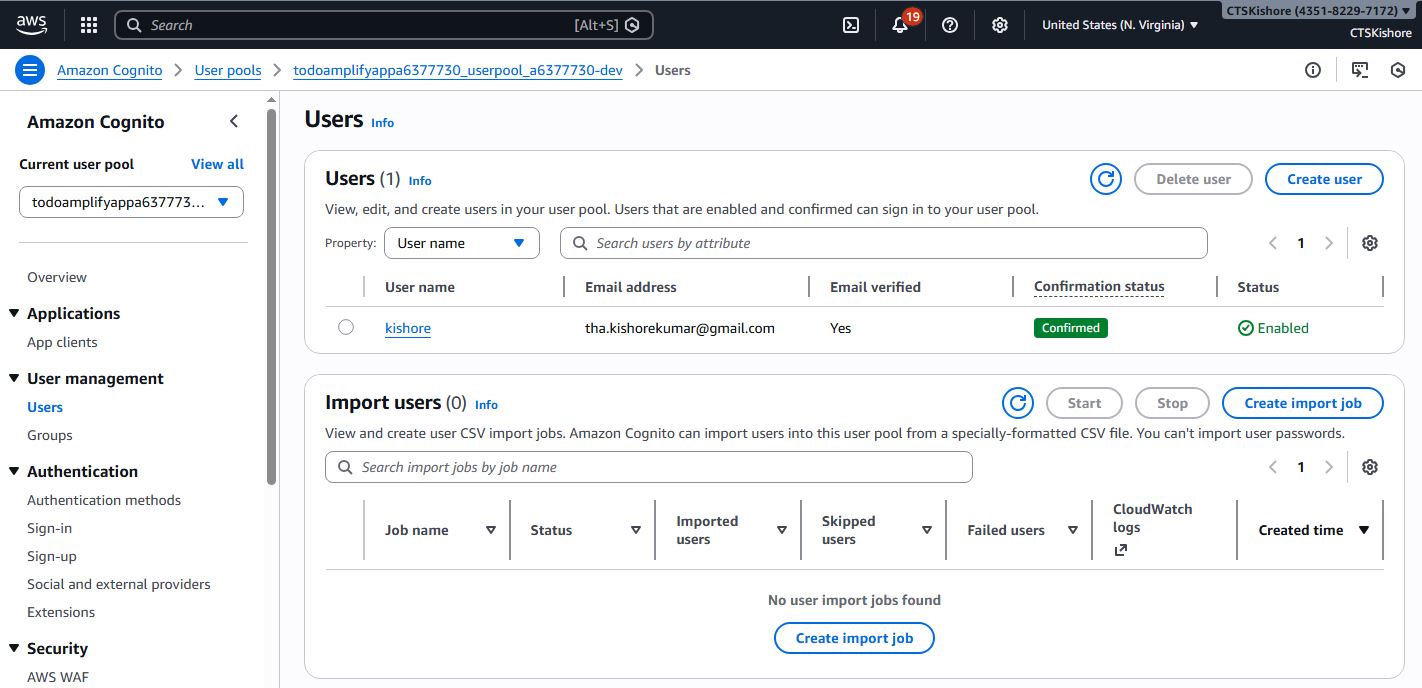Click the Search users by attribute field

click(883, 243)
